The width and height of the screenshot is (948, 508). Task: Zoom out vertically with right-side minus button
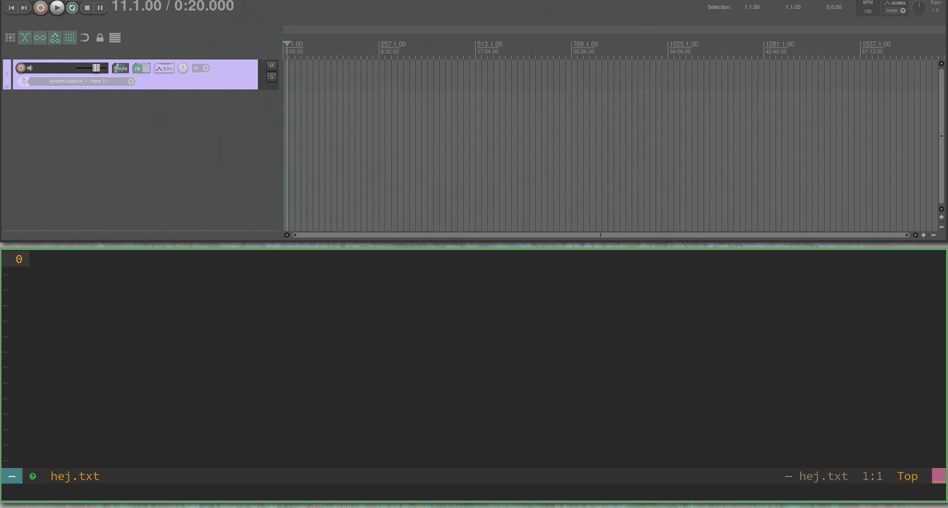tap(941, 227)
